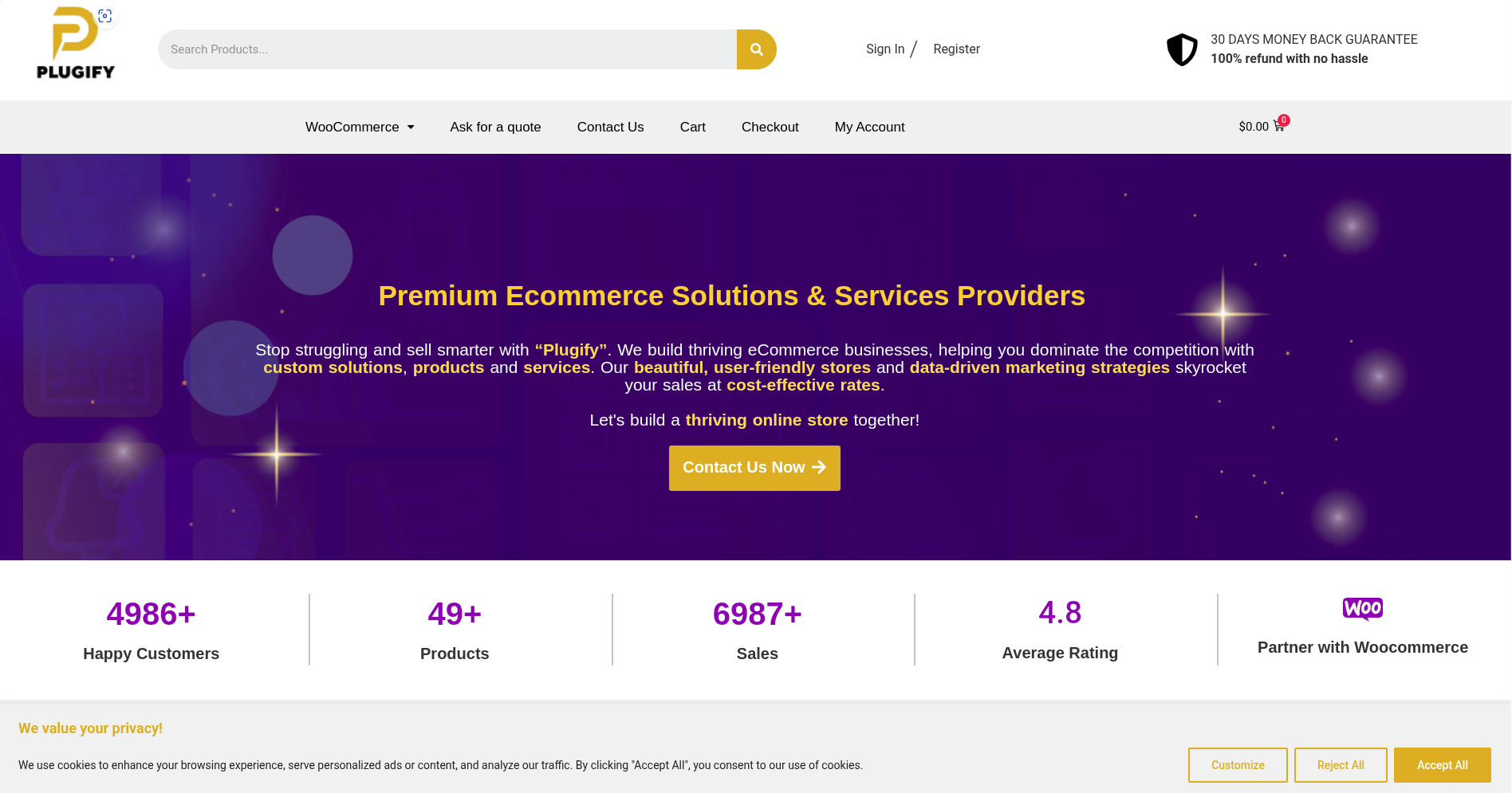Accept all cookies

tap(1442, 764)
